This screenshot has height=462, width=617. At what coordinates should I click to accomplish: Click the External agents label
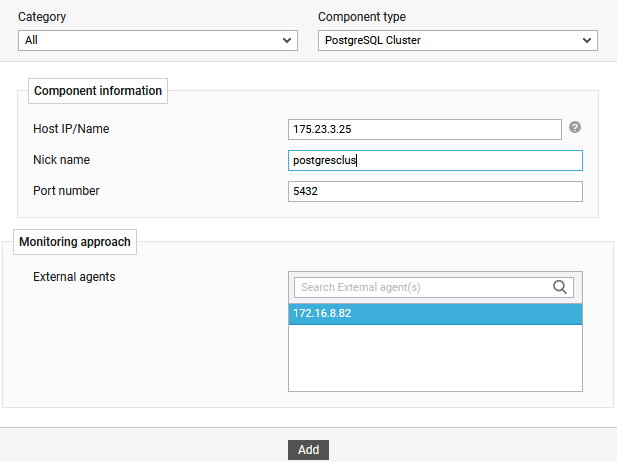(74, 277)
